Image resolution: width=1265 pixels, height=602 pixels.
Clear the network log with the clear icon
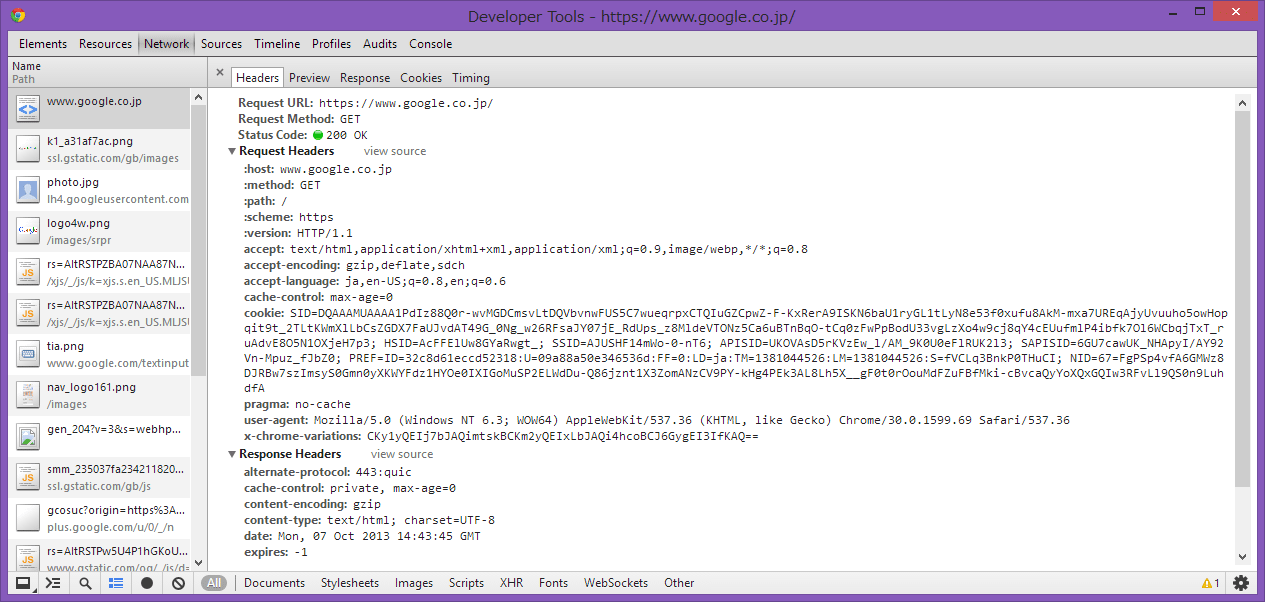[x=178, y=583]
